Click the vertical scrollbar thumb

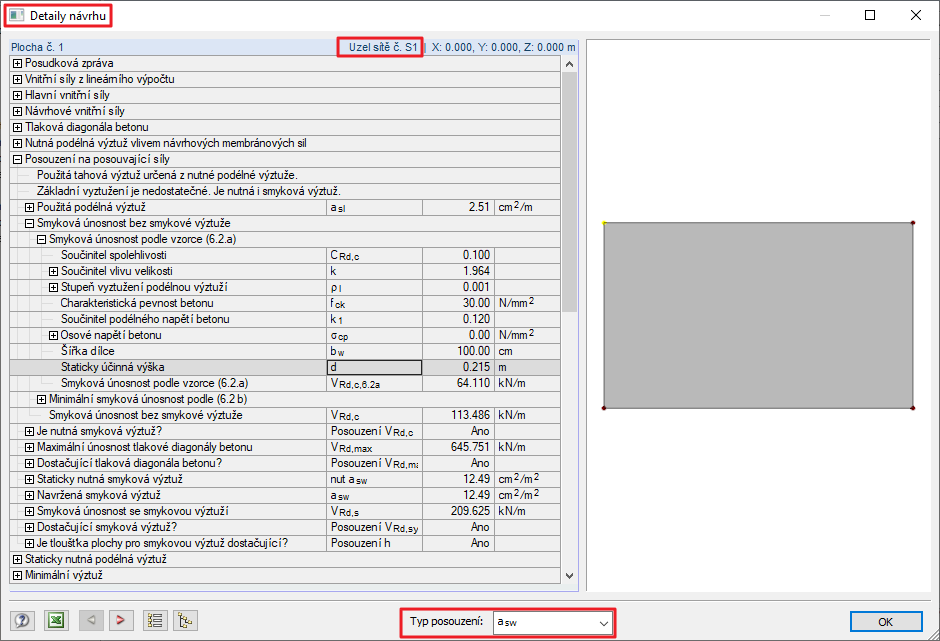(x=570, y=192)
